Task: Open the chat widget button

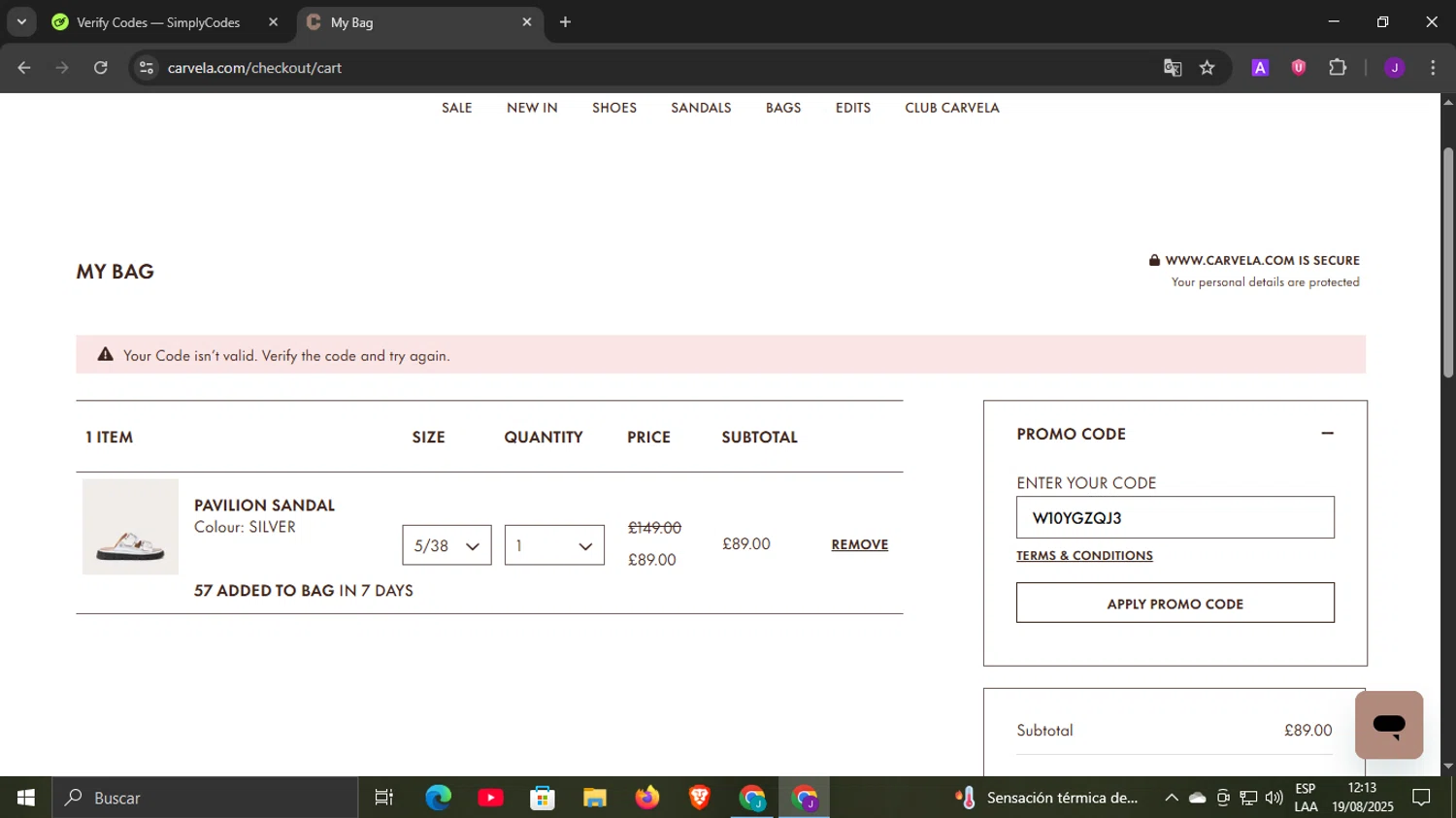Action: click(x=1389, y=725)
